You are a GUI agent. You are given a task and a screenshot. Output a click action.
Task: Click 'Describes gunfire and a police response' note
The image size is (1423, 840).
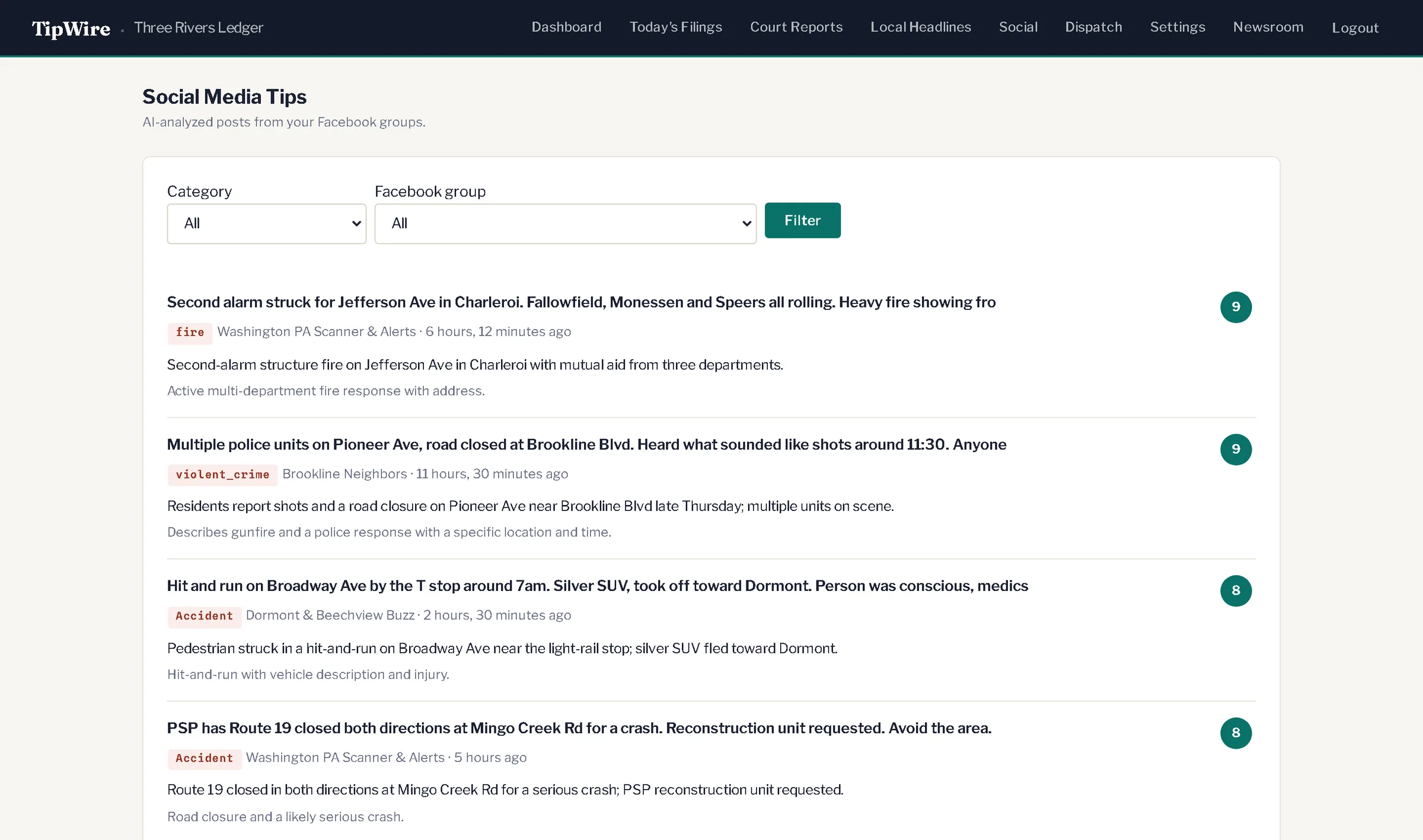389,532
